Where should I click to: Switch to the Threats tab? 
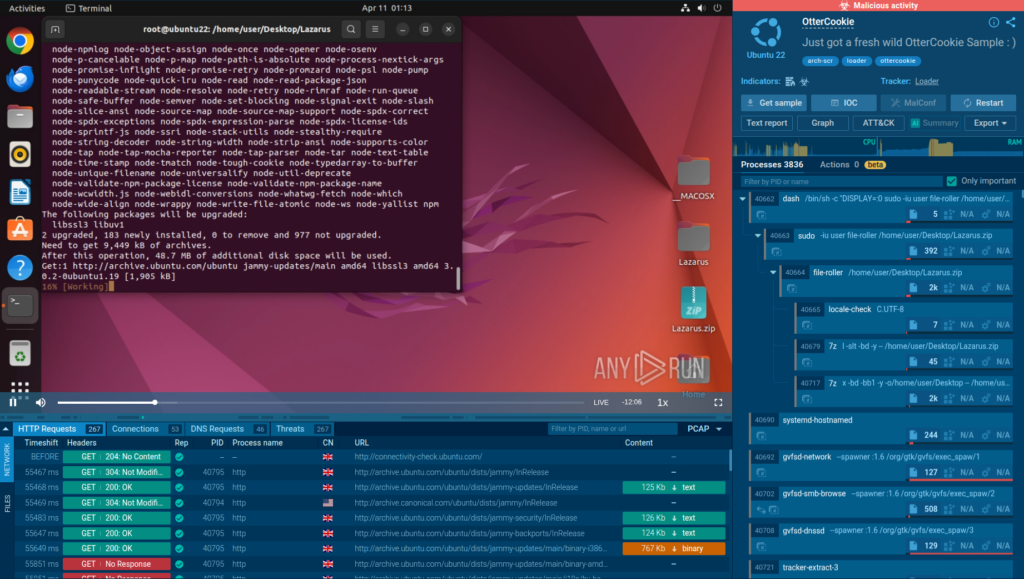290,429
